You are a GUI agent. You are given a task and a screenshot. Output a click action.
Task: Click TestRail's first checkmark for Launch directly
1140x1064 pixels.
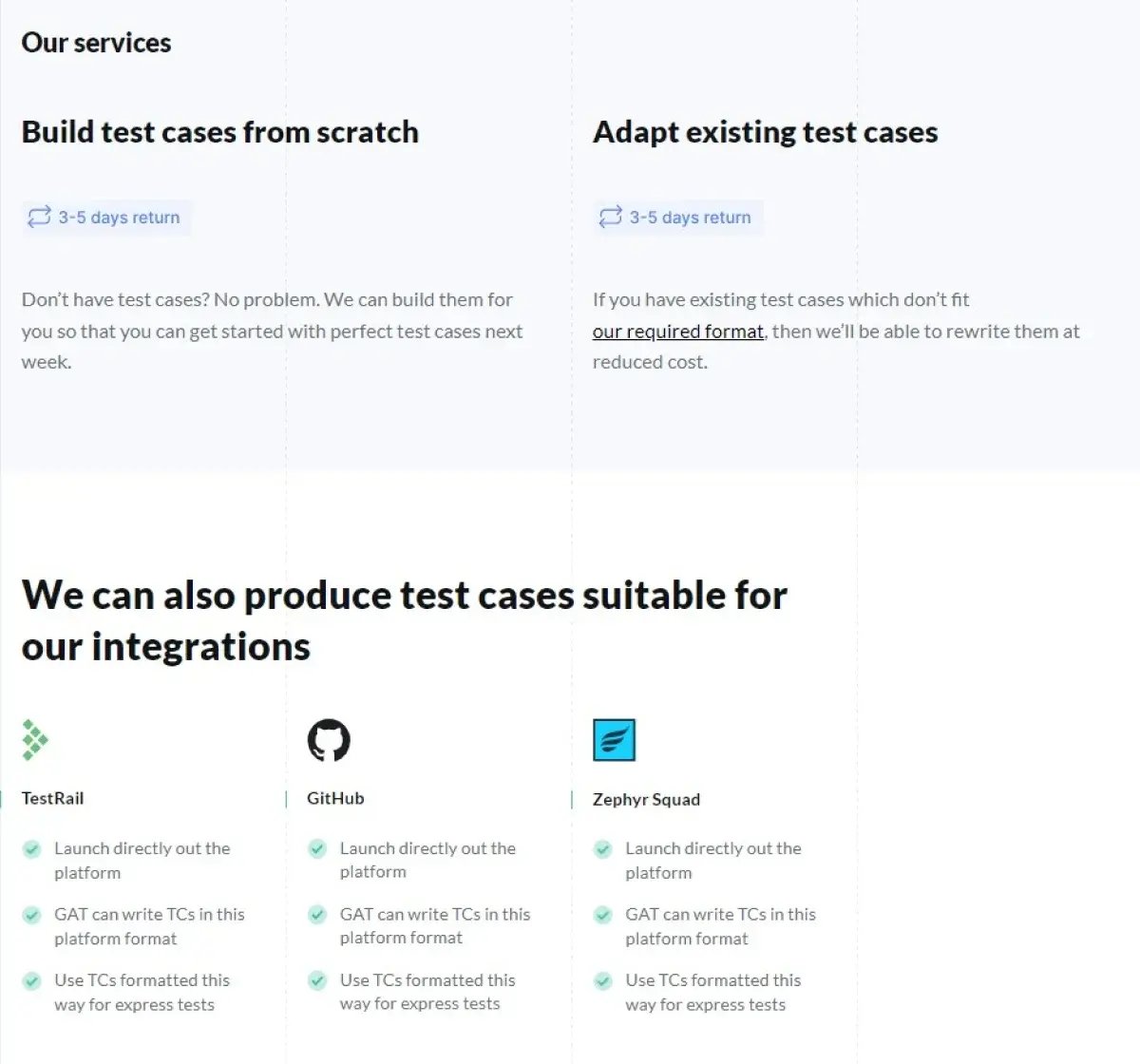(32, 848)
